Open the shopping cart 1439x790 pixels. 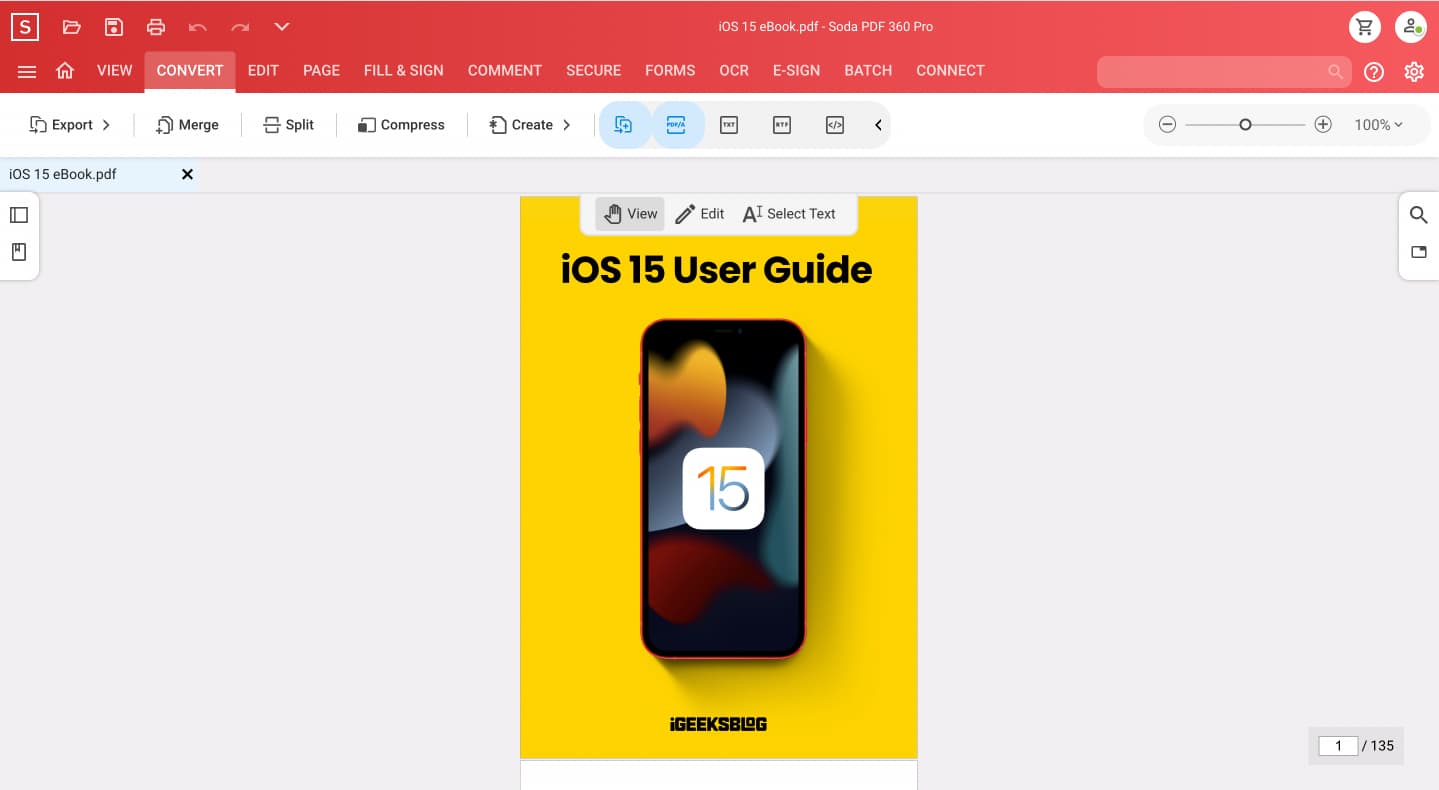(1365, 27)
